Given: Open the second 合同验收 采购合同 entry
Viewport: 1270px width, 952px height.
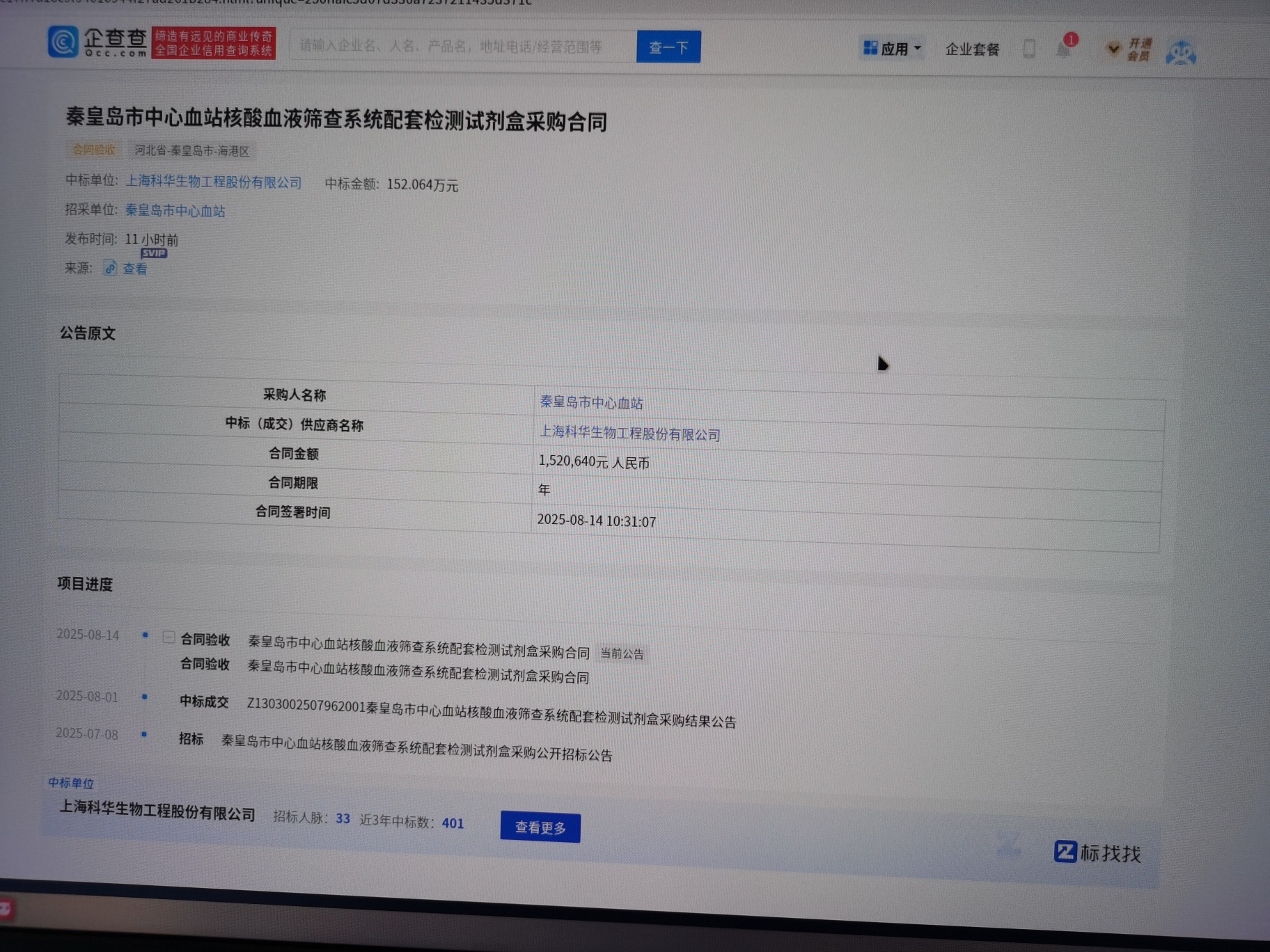Looking at the screenshot, I should 418,671.
